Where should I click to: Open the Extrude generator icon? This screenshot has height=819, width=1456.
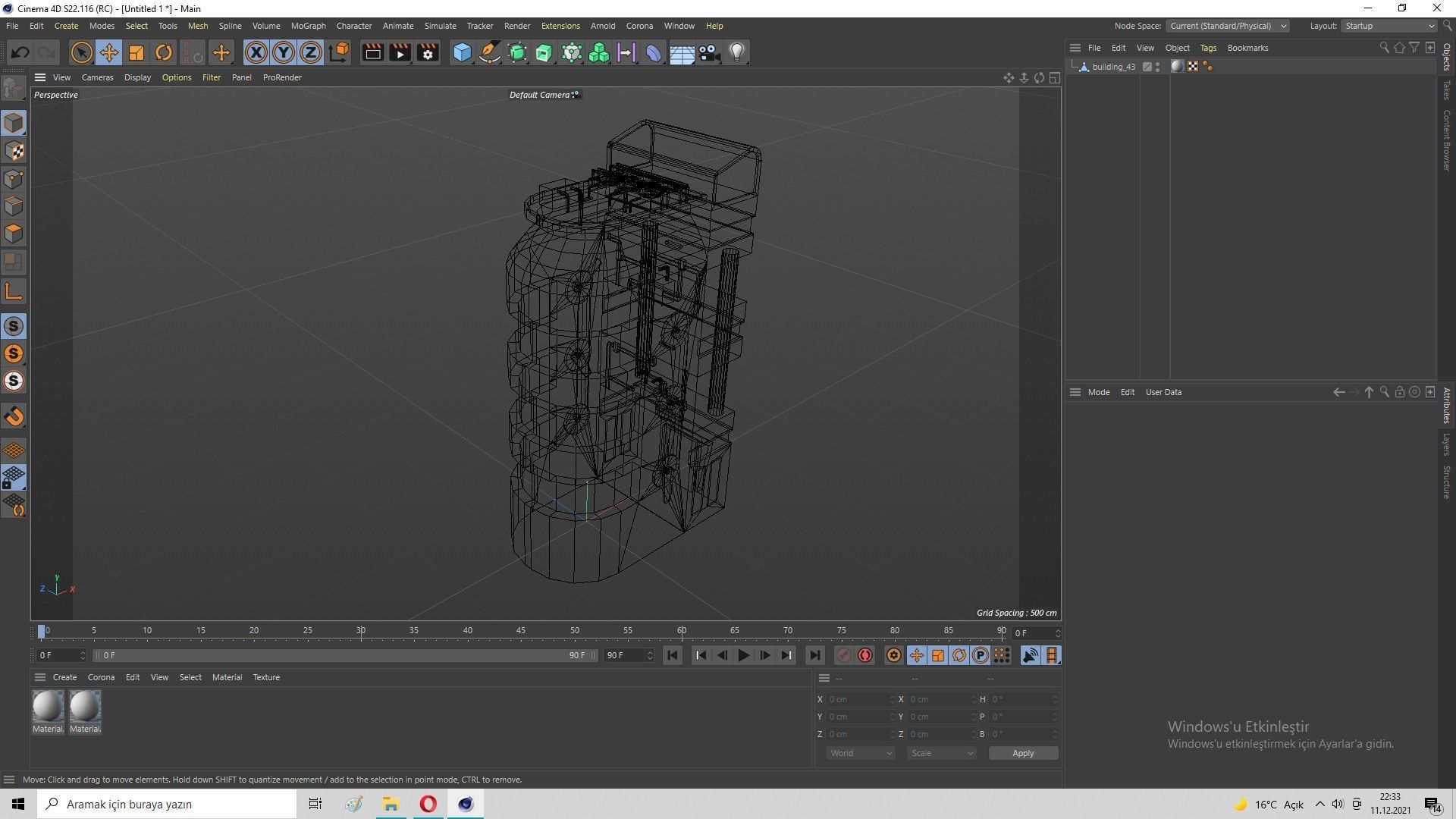[544, 52]
